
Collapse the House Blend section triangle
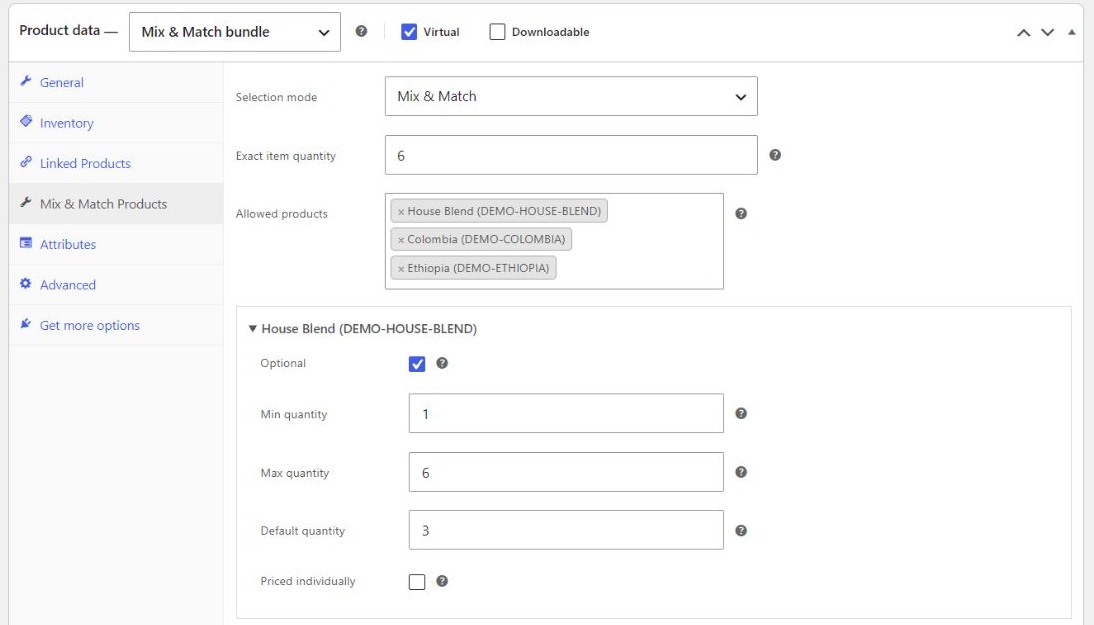(253, 328)
